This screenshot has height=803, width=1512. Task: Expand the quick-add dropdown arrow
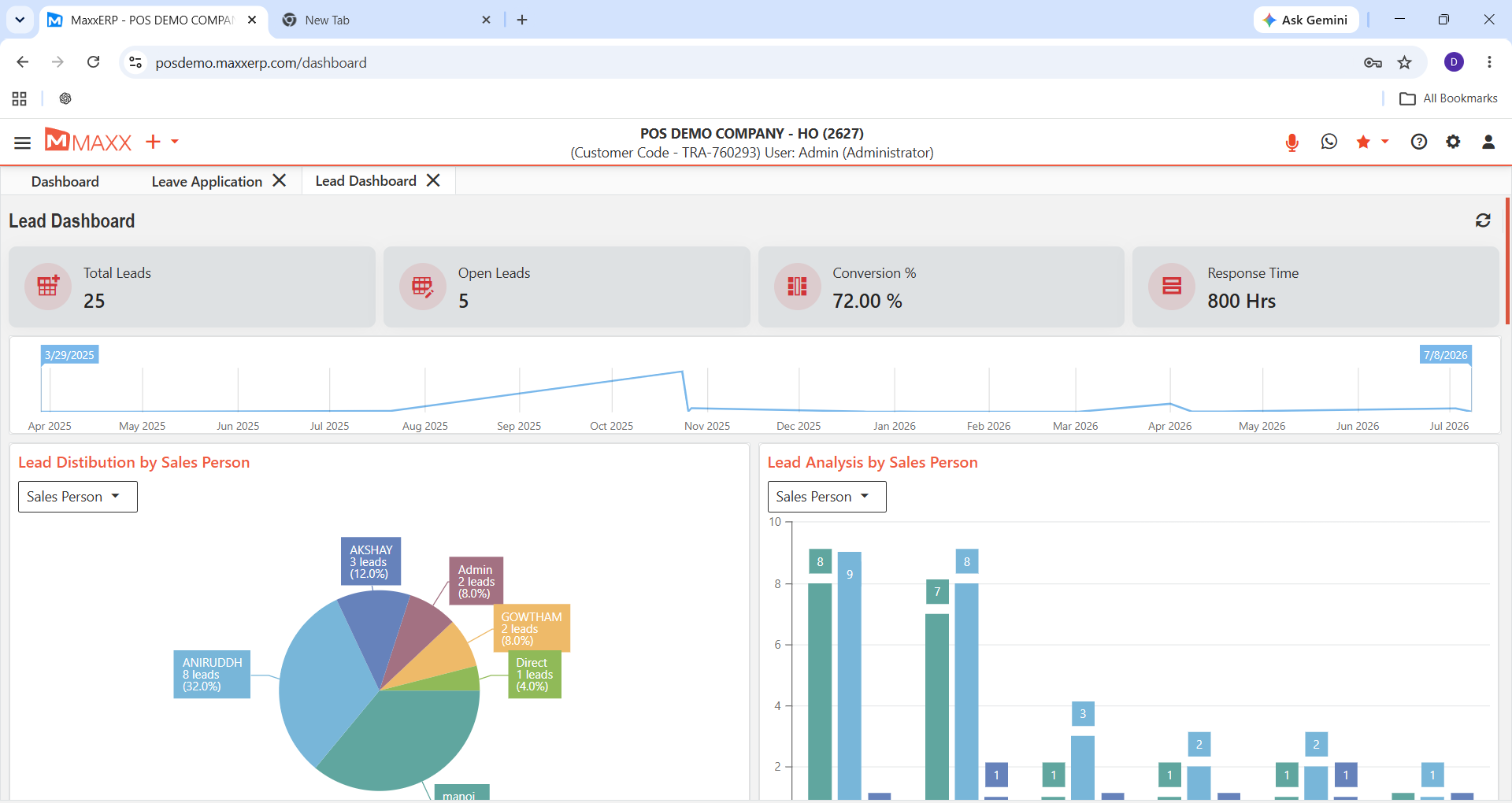(175, 142)
